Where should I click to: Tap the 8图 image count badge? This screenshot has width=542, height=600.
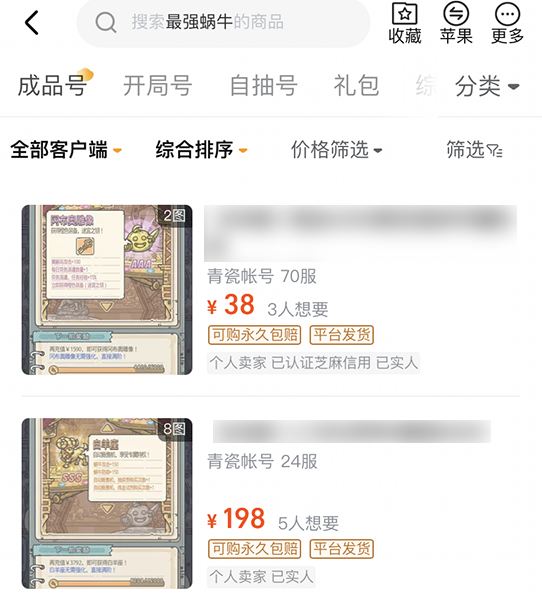point(175,429)
